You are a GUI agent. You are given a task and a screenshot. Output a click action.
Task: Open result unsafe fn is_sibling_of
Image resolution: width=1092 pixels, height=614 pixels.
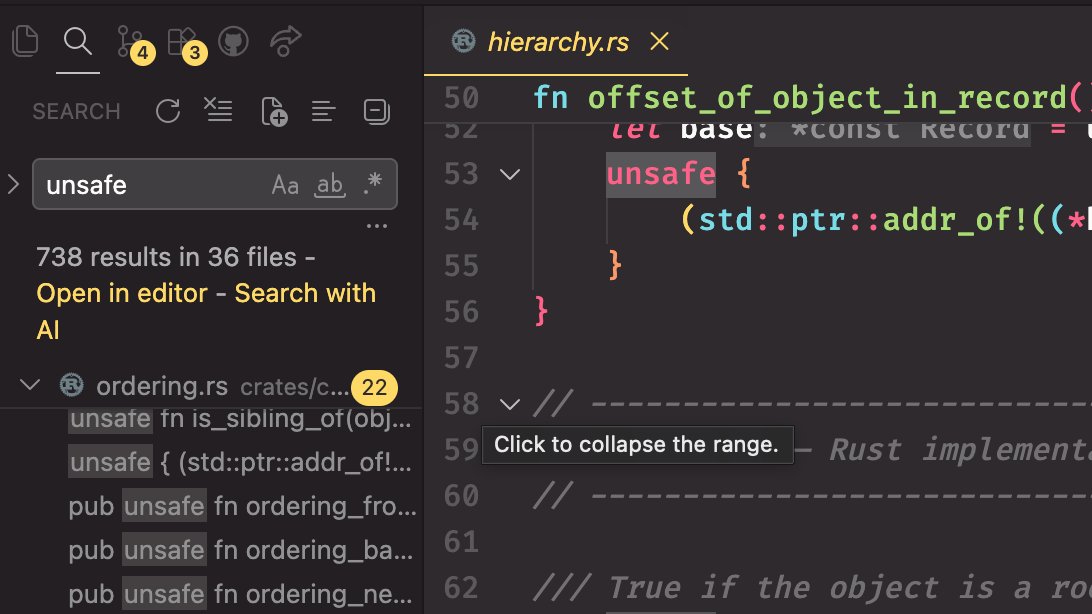tap(240, 419)
